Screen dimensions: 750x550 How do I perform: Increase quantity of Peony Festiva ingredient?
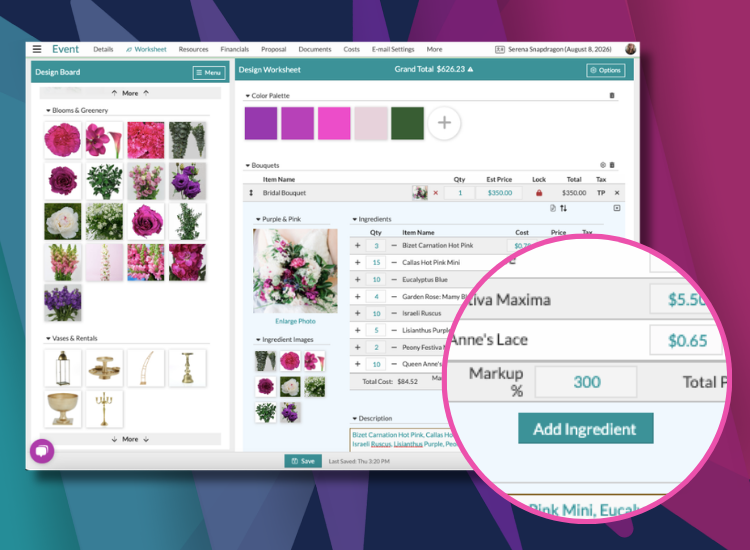357,347
